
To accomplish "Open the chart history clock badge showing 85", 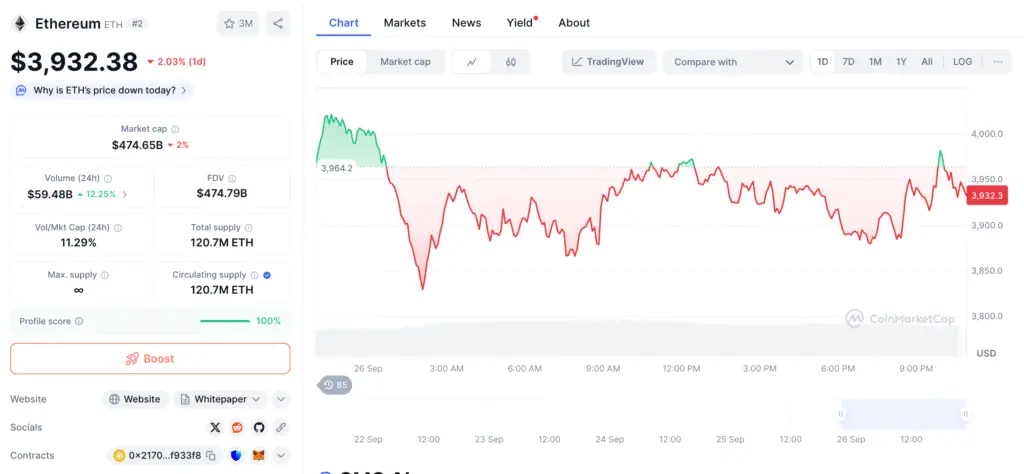I will pos(335,385).
